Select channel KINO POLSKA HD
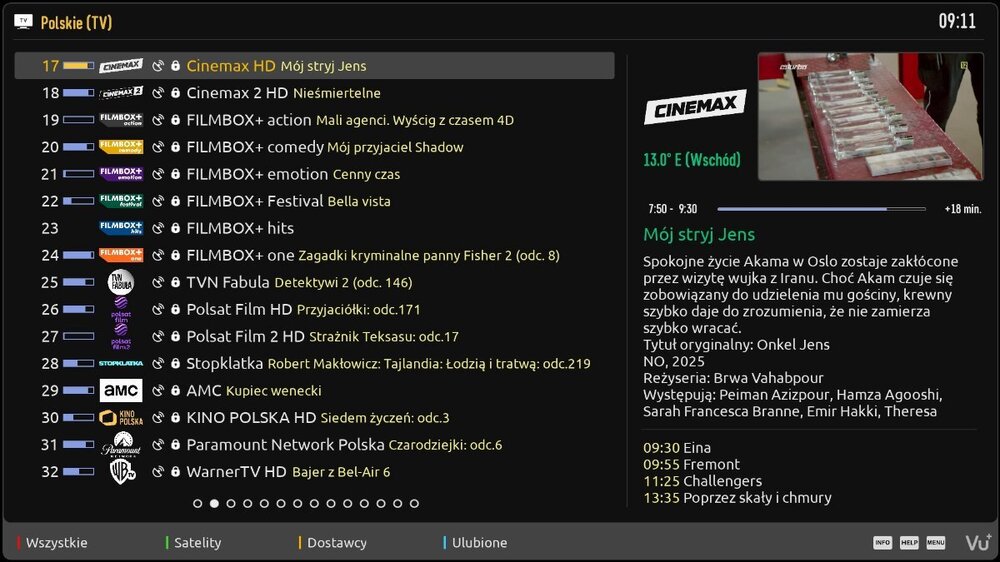Viewport: 1000px width, 562px height. tap(314, 417)
